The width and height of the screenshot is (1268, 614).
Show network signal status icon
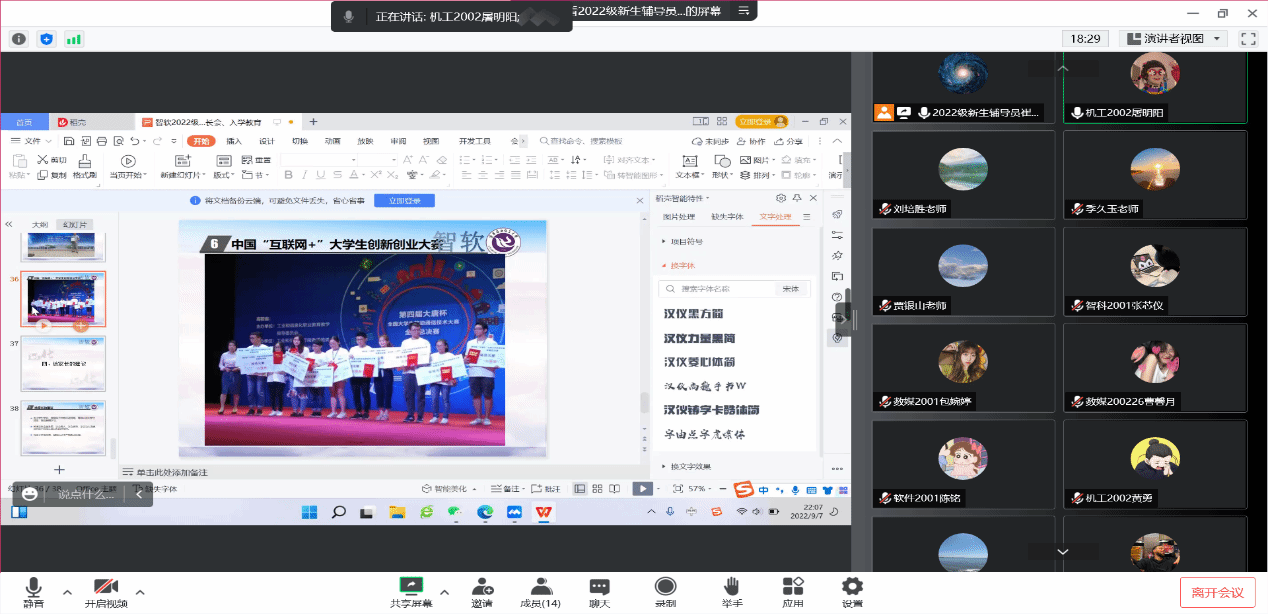(x=74, y=39)
